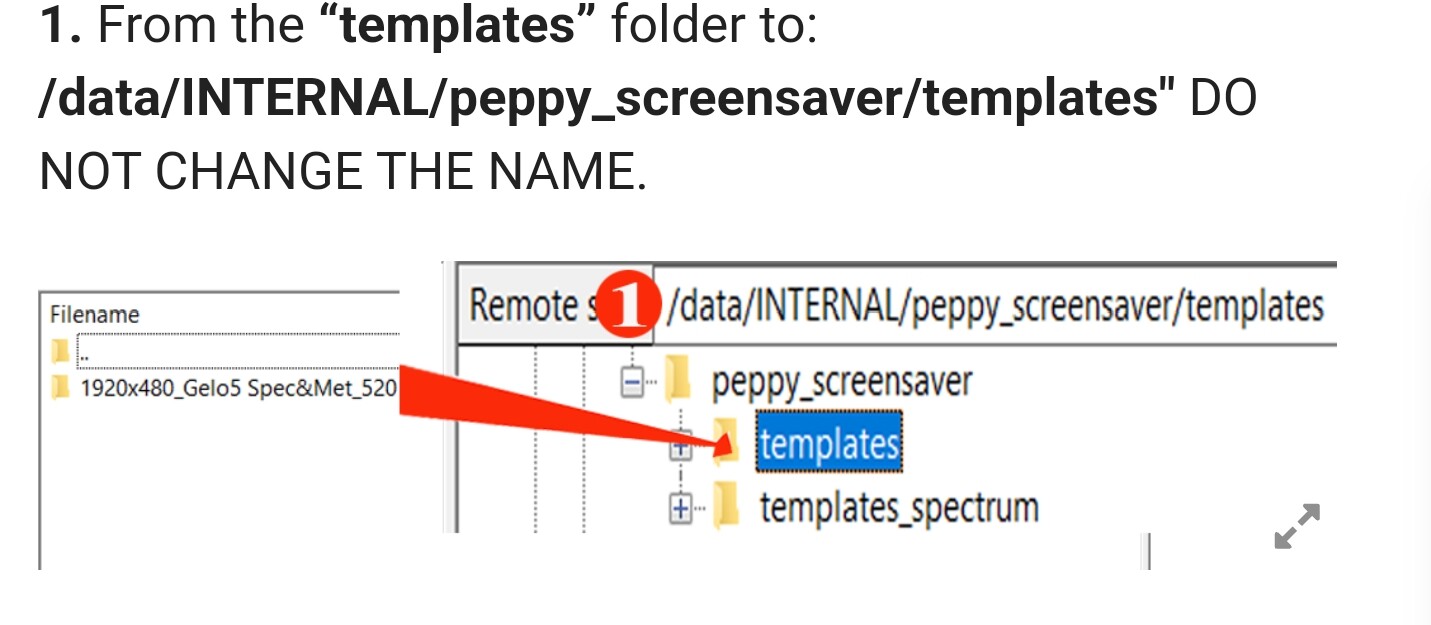The width and height of the screenshot is (1431, 625).
Task: Click the red circled number 1 marker
Action: click(x=630, y=306)
